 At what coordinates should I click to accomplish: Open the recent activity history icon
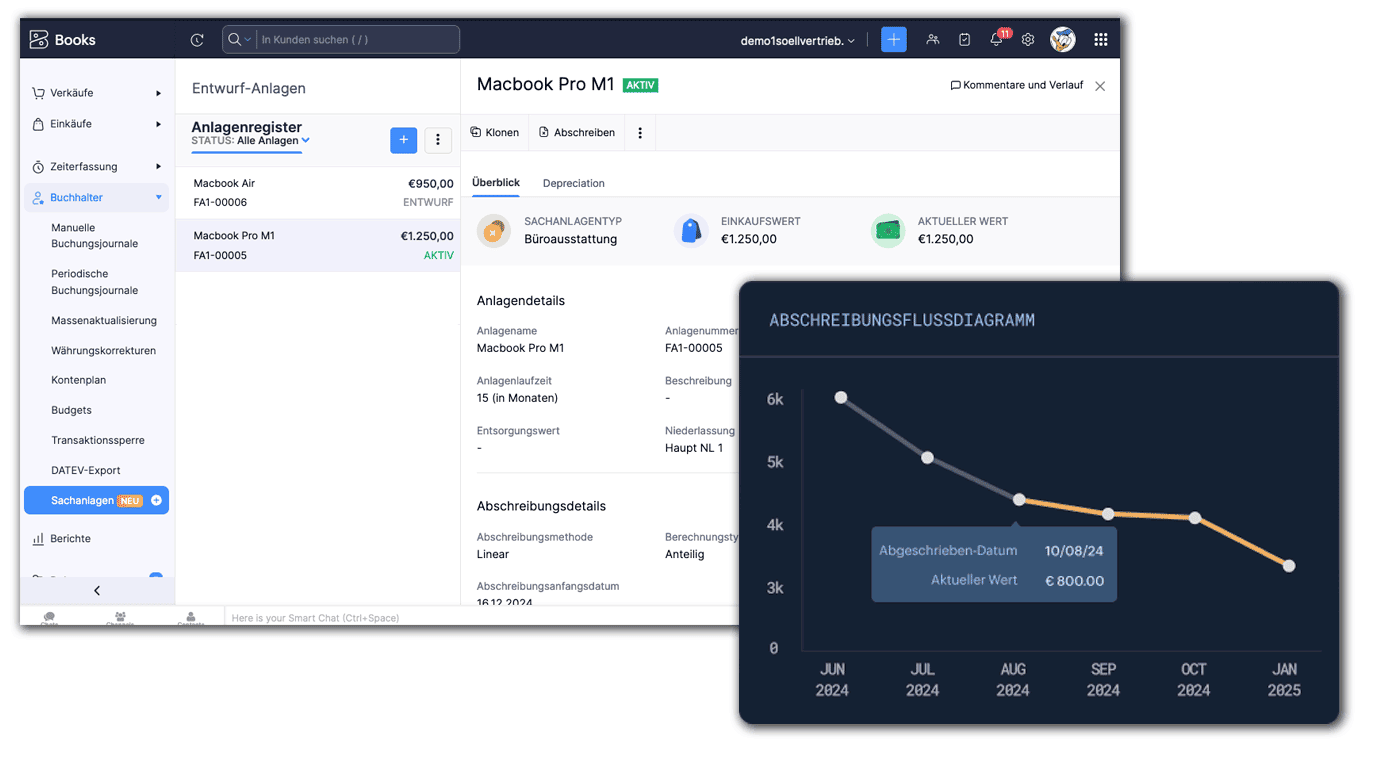[197, 40]
